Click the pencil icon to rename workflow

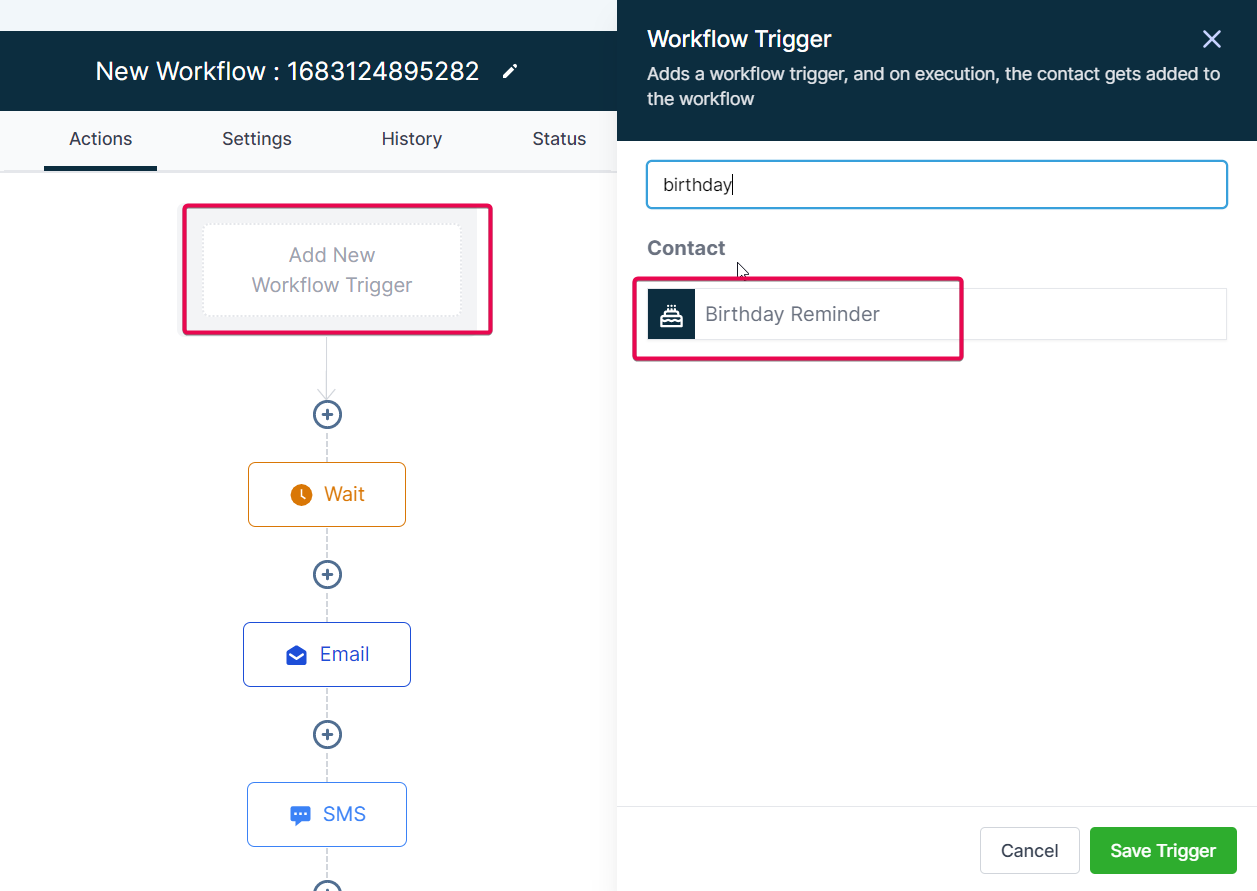pyautogui.click(x=509, y=71)
